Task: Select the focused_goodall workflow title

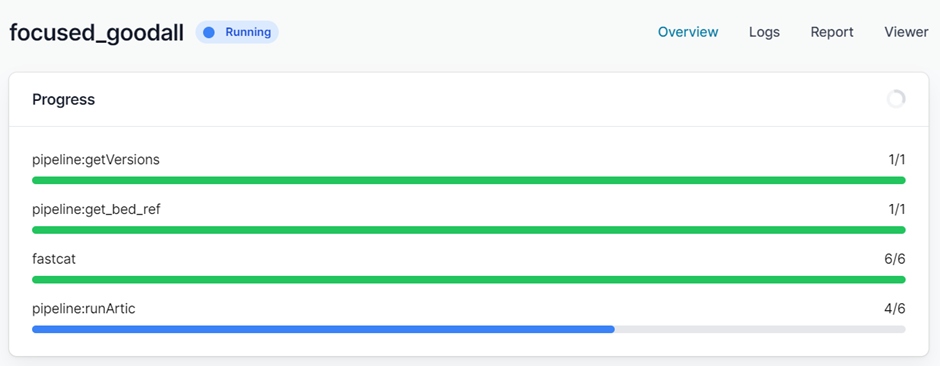Action: pyautogui.click(x=97, y=33)
